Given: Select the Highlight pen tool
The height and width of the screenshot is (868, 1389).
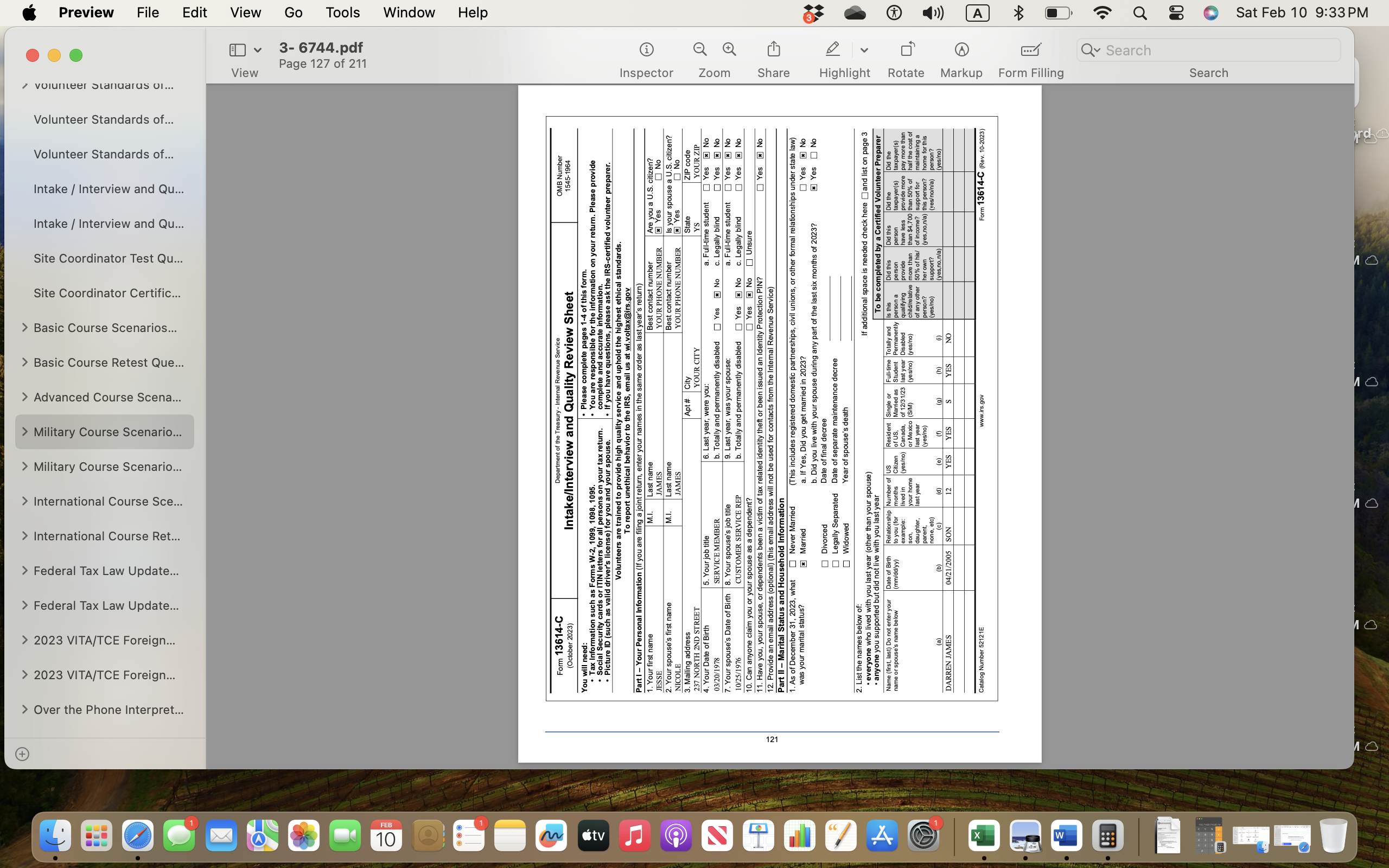Looking at the screenshot, I should click(x=833, y=50).
